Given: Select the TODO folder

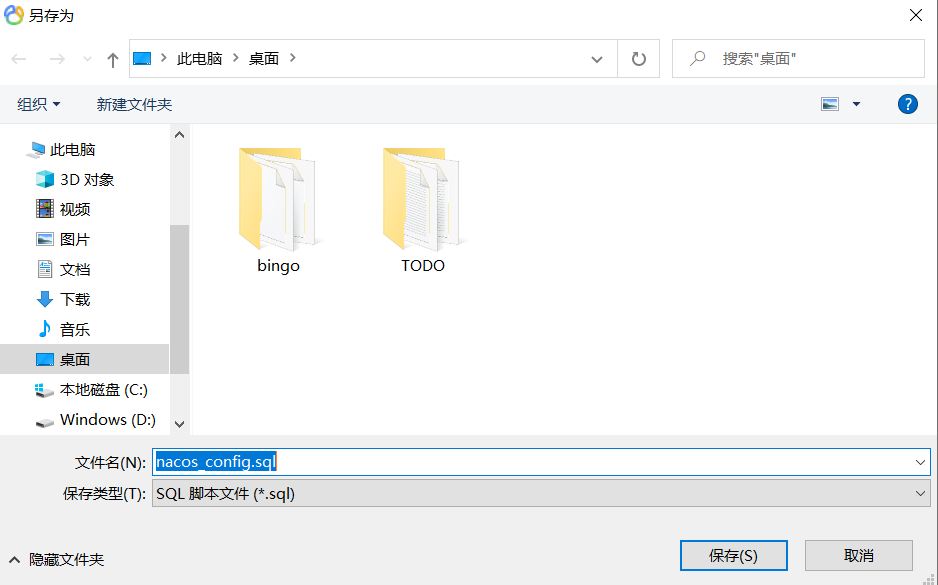Looking at the screenshot, I should tap(423, 211).
